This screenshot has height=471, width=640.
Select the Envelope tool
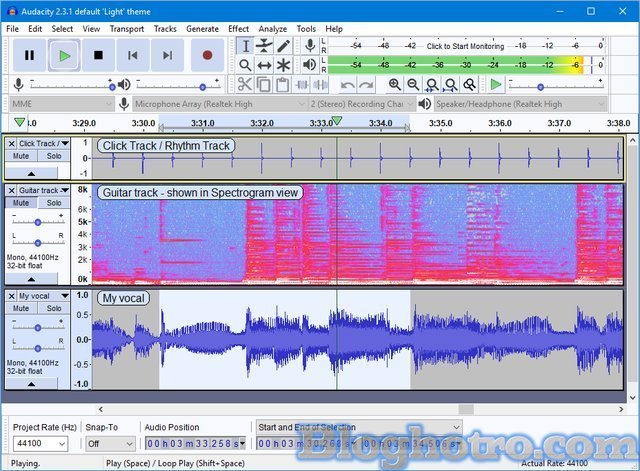click(x=264, y=46)
